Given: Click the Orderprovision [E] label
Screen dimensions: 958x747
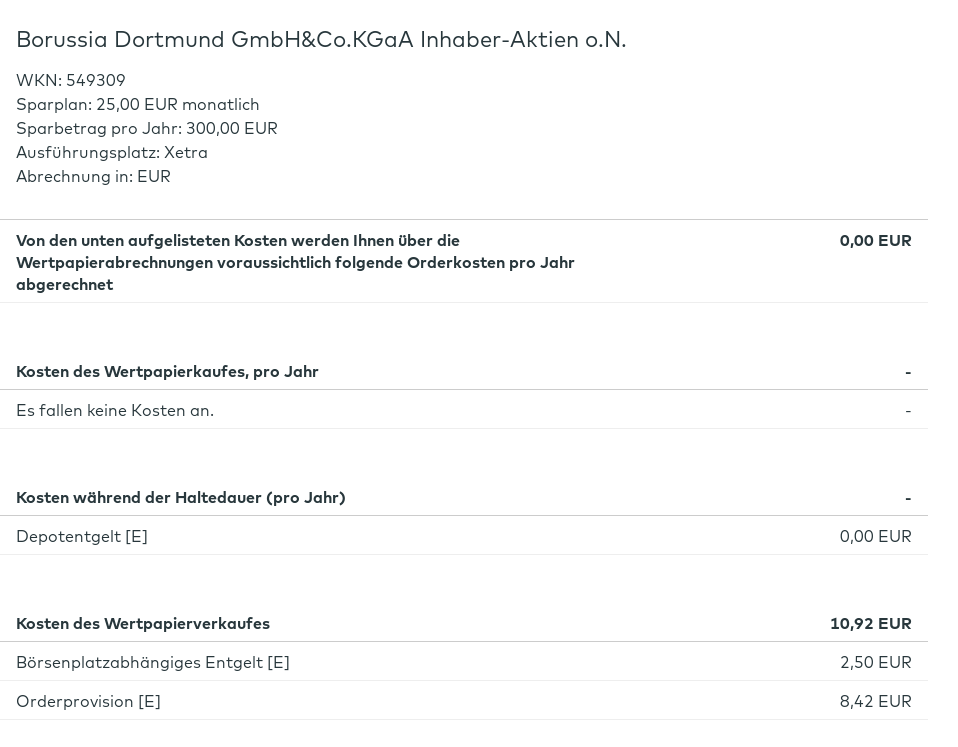Looking at the screenshot, I should pyautogui.click(x=88, y=701).
